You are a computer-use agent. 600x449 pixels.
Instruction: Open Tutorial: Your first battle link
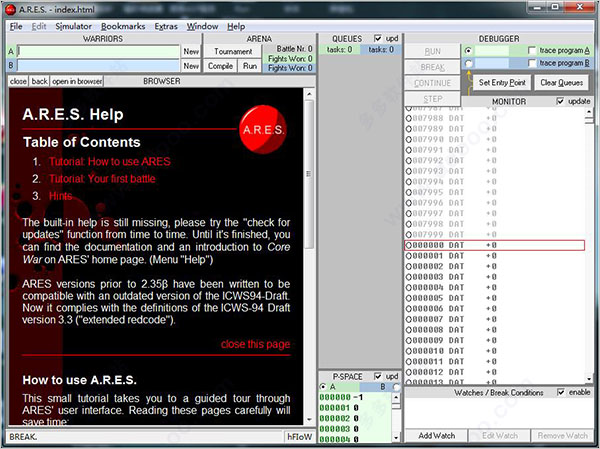coord(102,179)
